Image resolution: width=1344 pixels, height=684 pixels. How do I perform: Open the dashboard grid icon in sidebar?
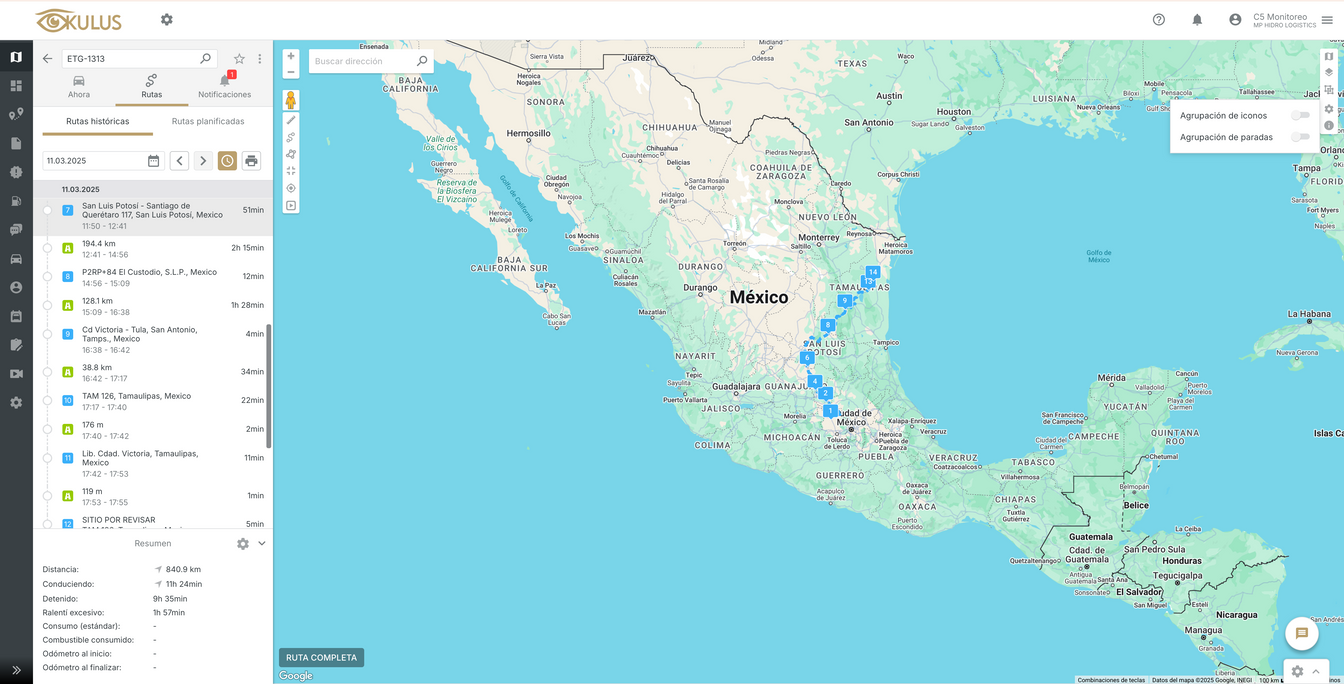point(16,86)
